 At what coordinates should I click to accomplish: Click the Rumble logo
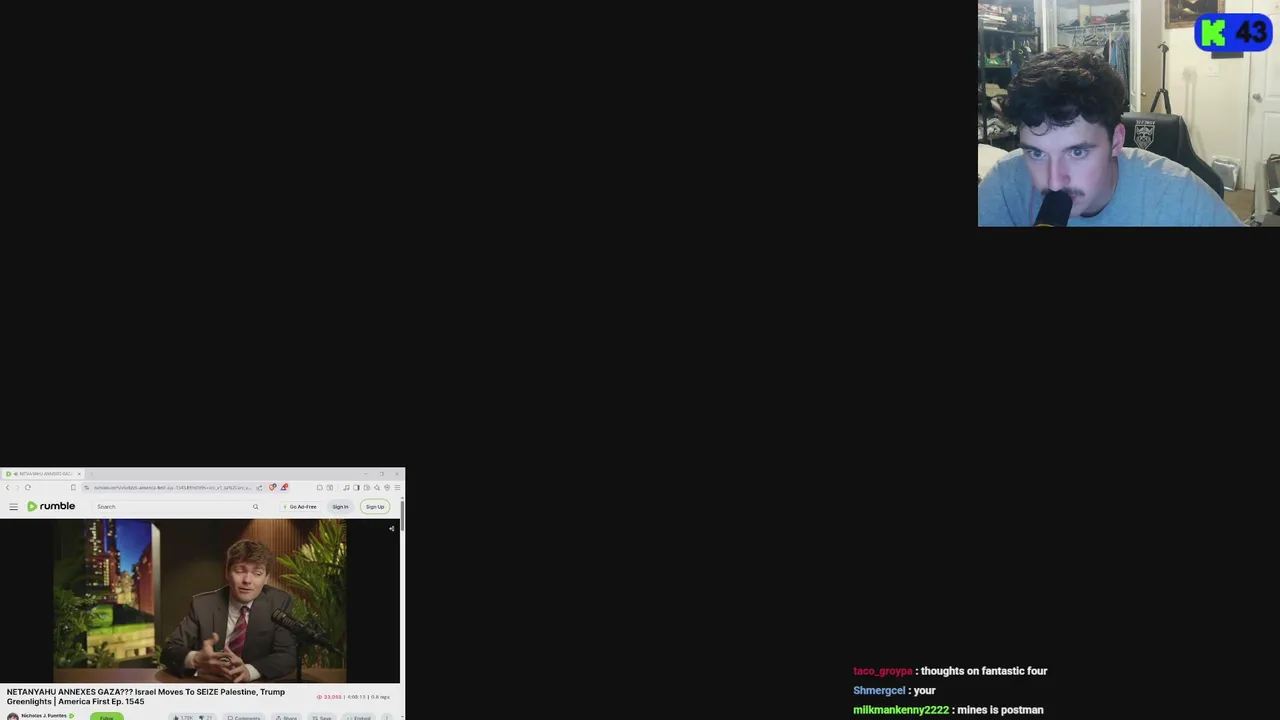point(51,506)
